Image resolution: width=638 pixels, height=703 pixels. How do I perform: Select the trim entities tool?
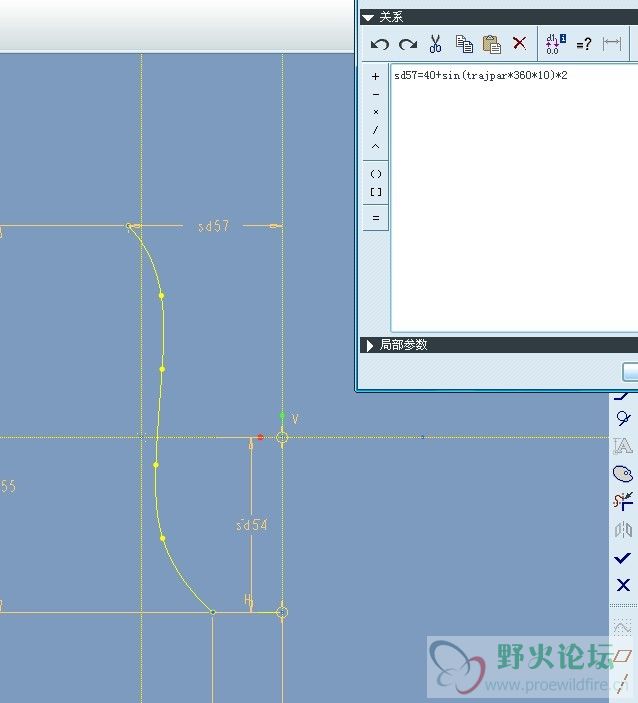[x=623, y=501]
